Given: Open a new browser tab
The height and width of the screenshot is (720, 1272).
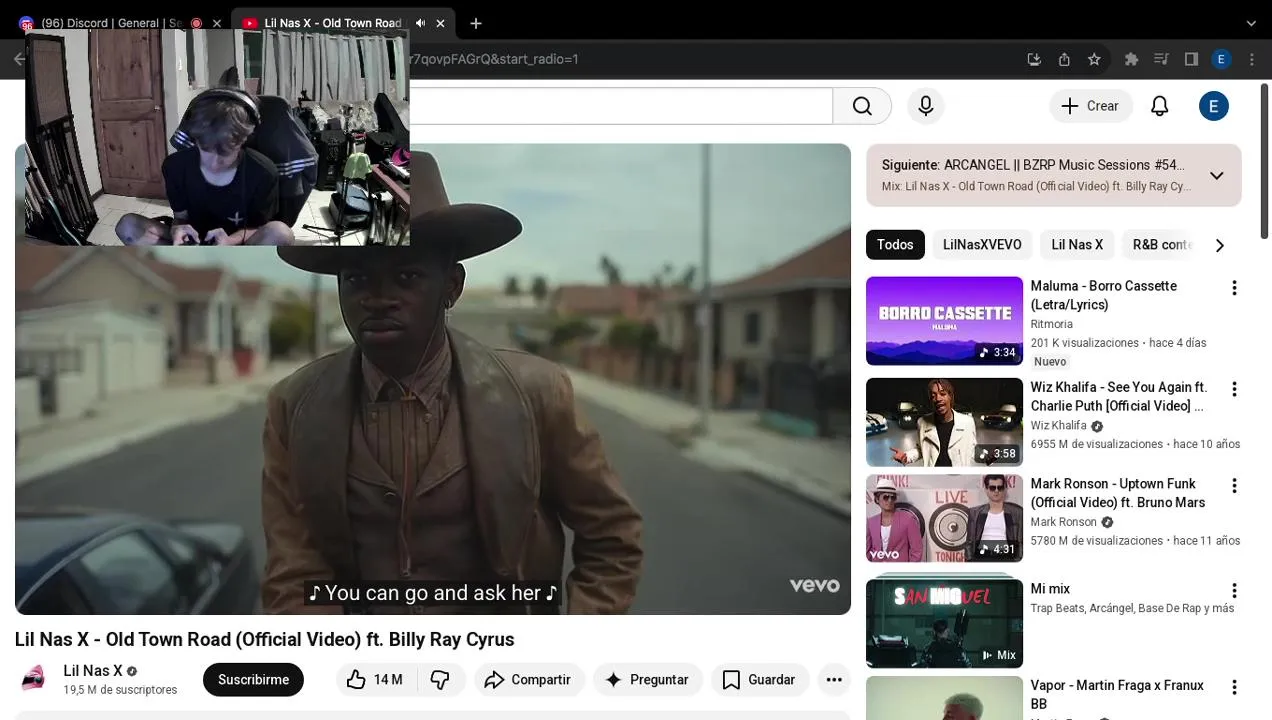Looking at the screenshot, I should click(x=476, y=23).
